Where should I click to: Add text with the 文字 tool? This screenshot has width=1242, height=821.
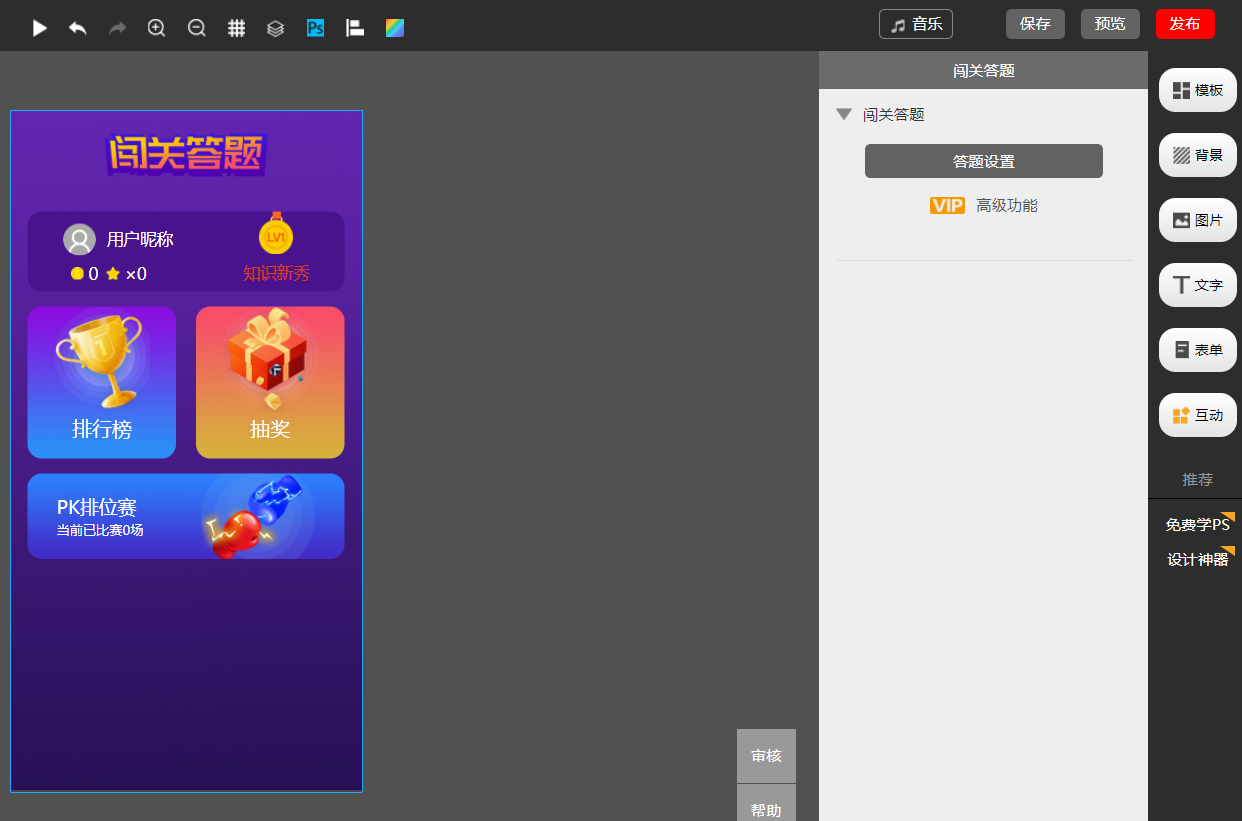click(x=1198, y=285)
